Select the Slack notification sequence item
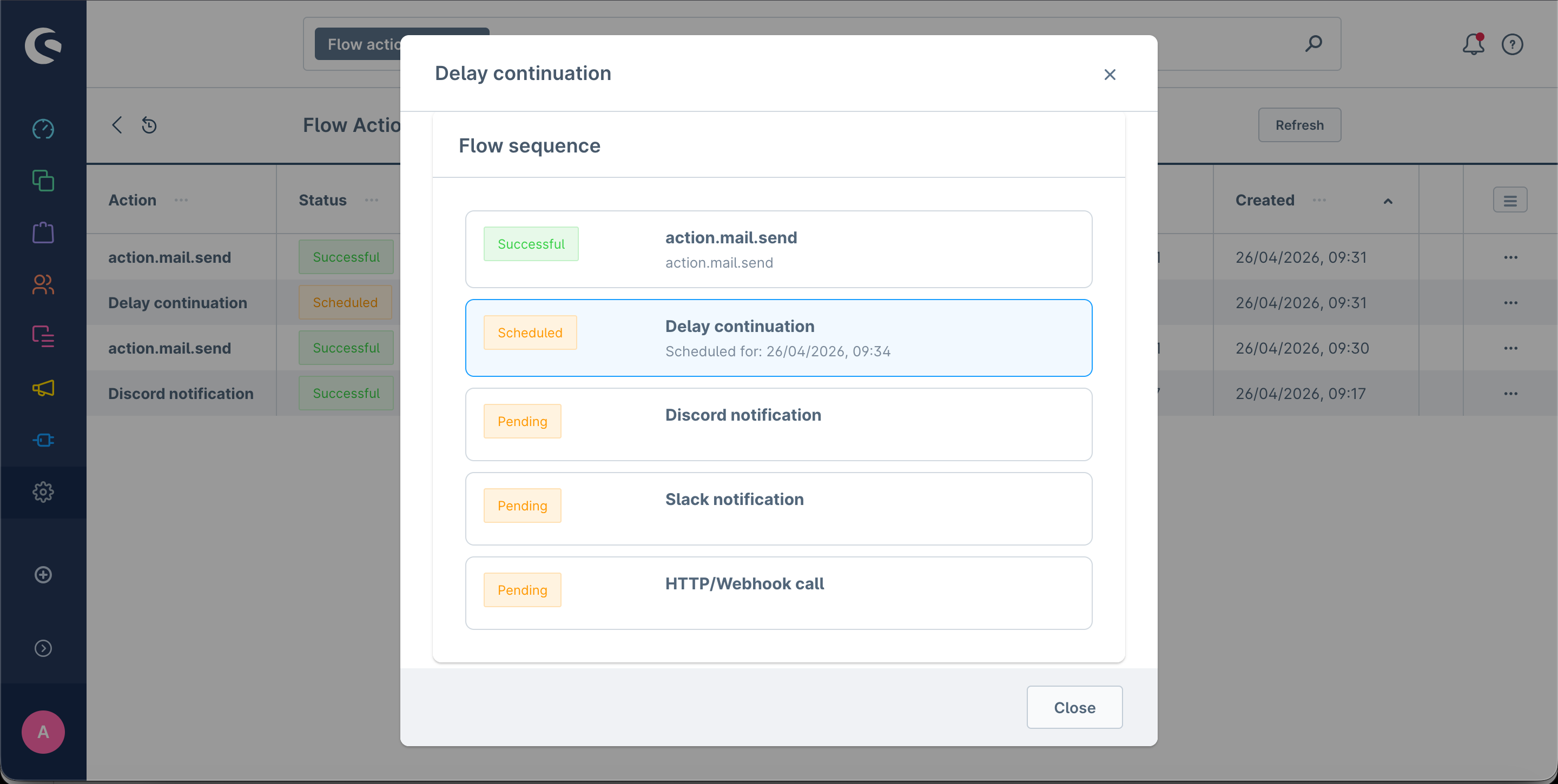 778,508
